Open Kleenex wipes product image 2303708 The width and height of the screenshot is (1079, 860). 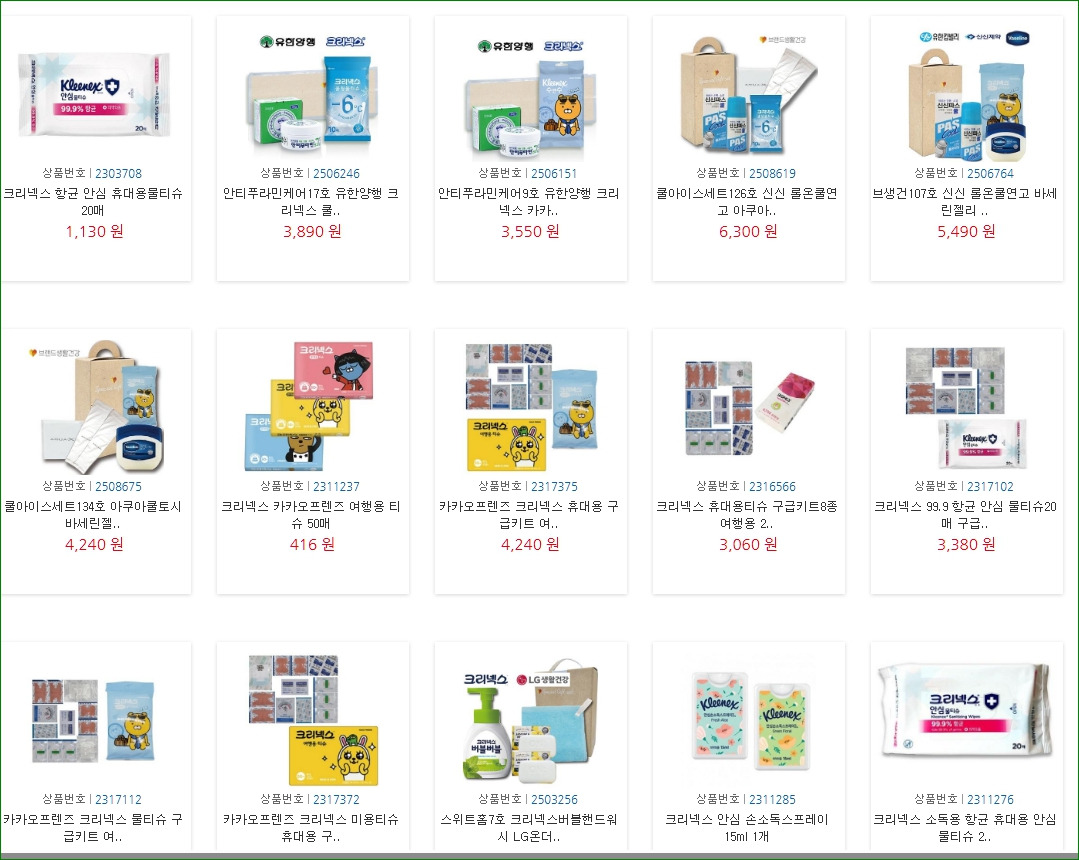coord(94,94)
